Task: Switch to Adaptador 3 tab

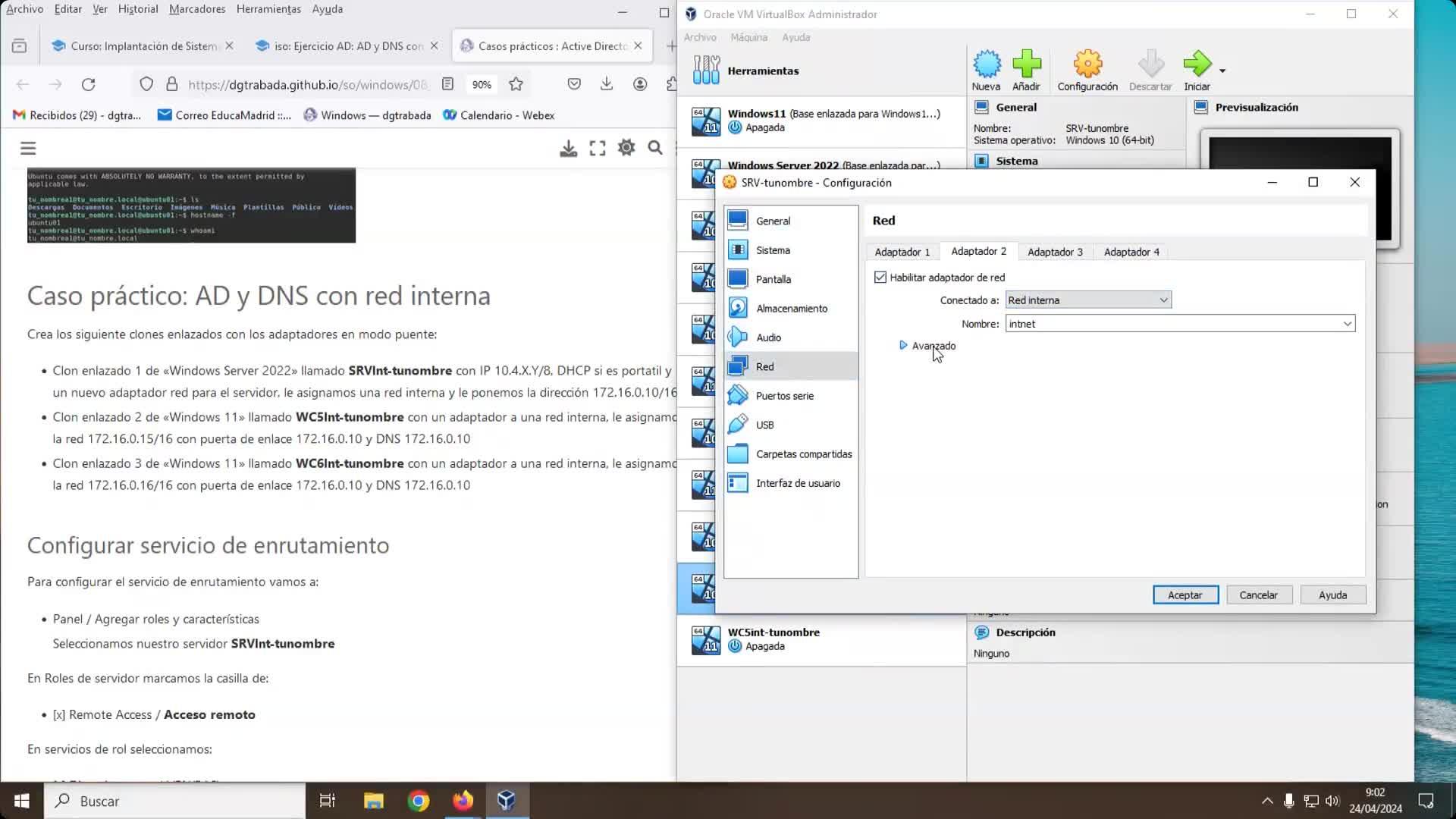Action: coord(1054,252)
